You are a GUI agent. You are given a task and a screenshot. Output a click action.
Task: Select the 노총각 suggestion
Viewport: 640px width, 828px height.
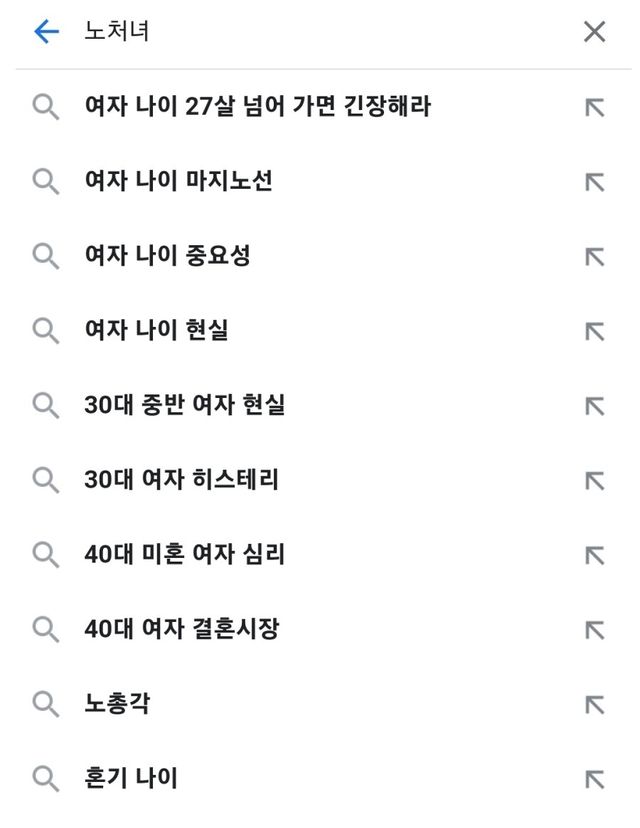(x=118, y=704)
